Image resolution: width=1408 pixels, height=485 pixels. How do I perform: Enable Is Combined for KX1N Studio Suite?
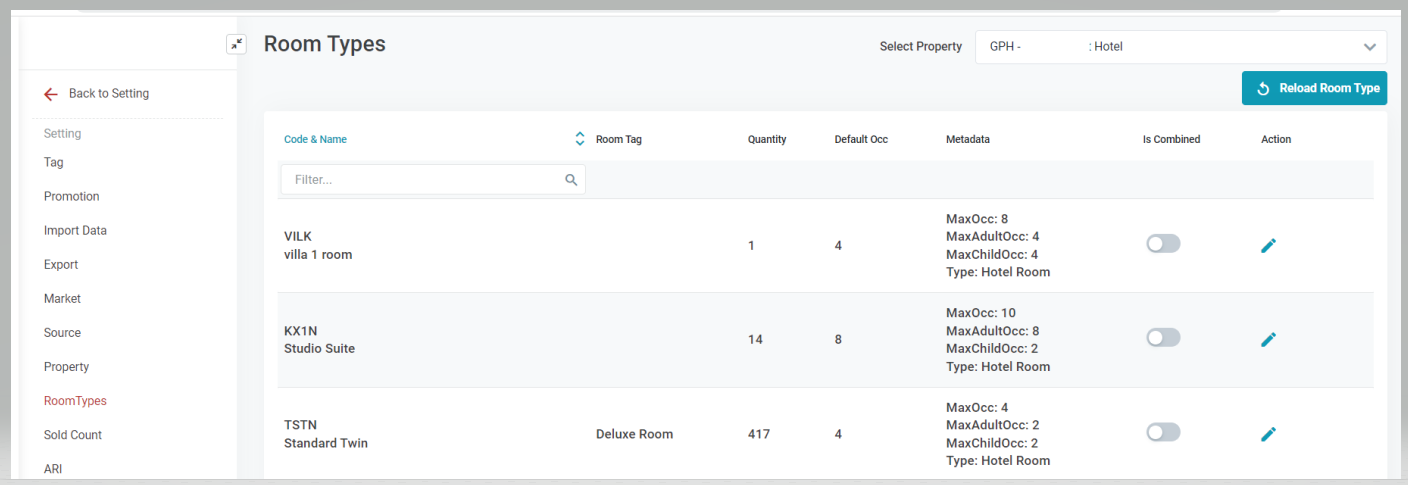pos(1163,338)
